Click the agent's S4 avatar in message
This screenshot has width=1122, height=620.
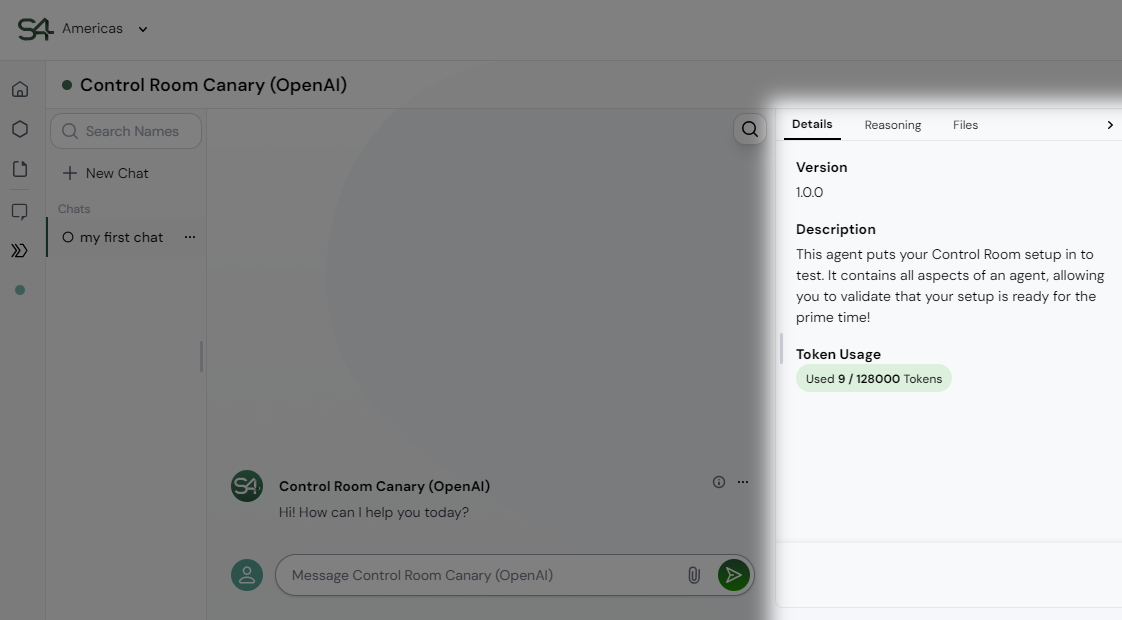pos(247,486)
